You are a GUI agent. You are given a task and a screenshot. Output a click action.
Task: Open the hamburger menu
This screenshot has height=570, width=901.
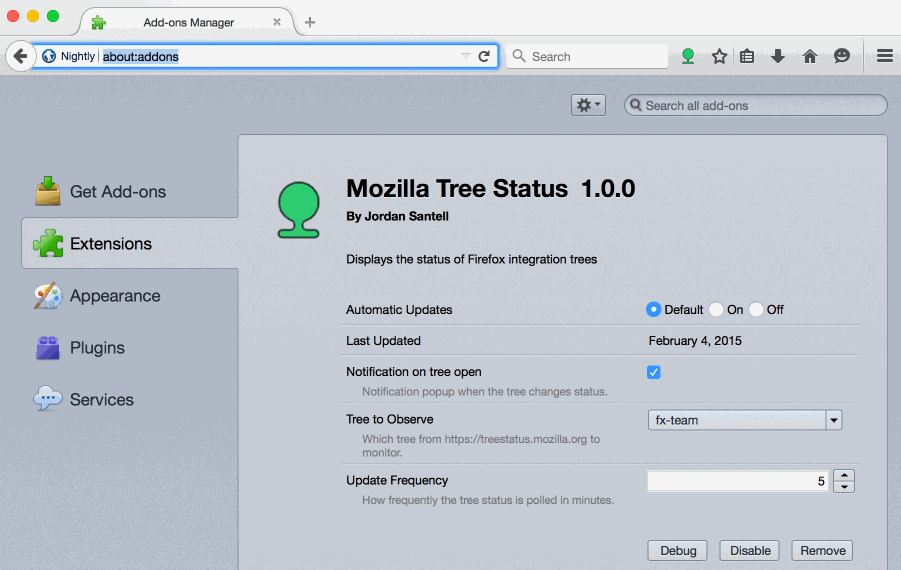coord(885,56)
